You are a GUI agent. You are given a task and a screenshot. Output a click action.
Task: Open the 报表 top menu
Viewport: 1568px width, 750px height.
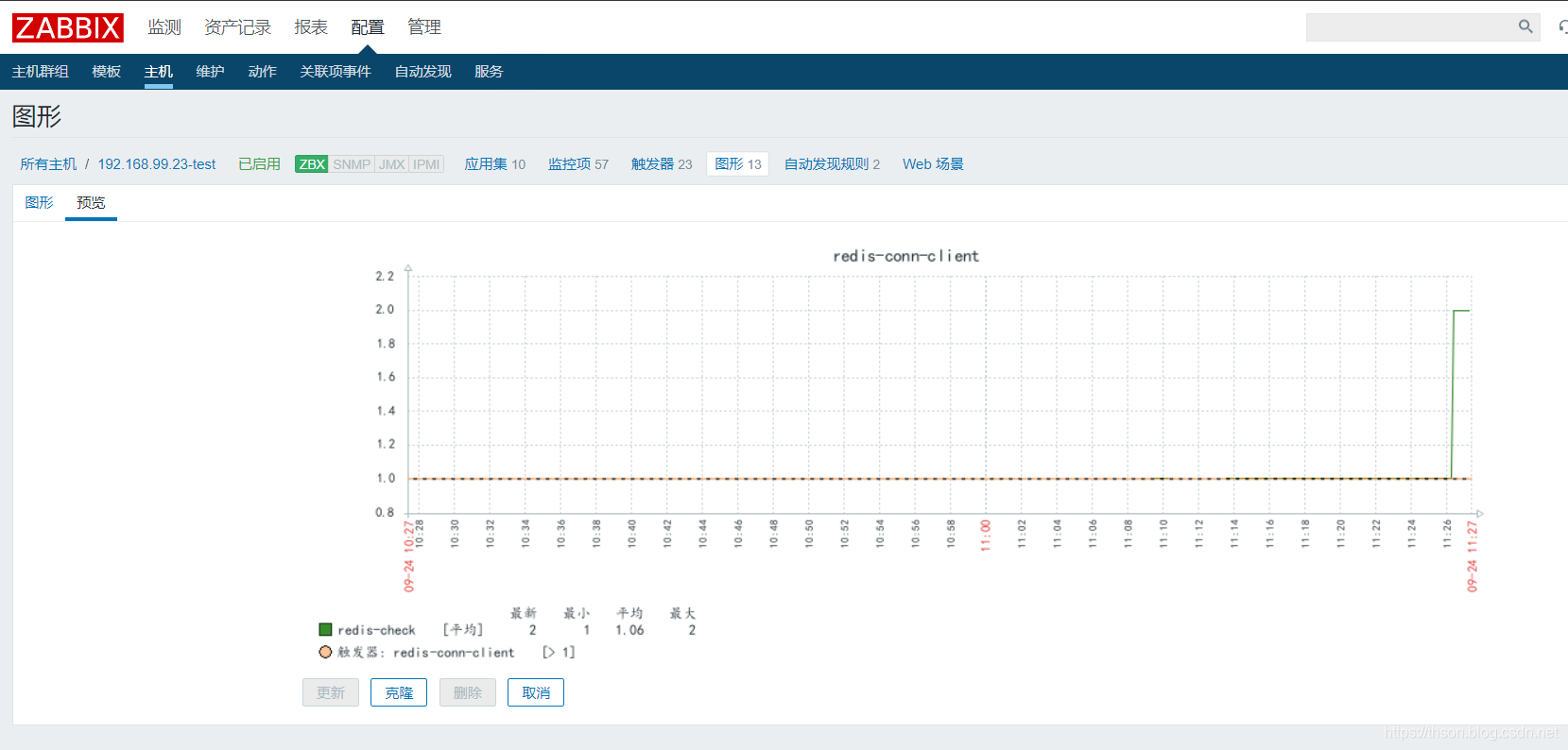click(x=311, y=27)
